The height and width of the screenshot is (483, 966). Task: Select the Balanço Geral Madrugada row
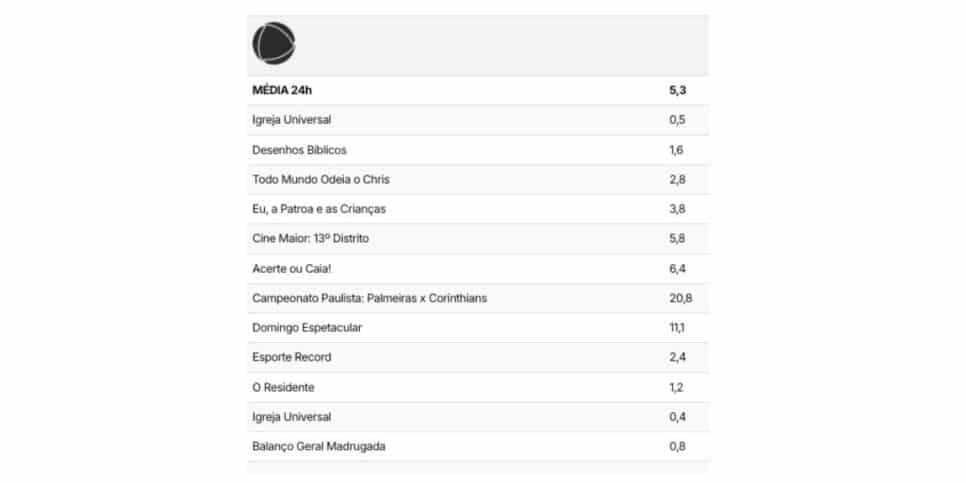(478, 447)
